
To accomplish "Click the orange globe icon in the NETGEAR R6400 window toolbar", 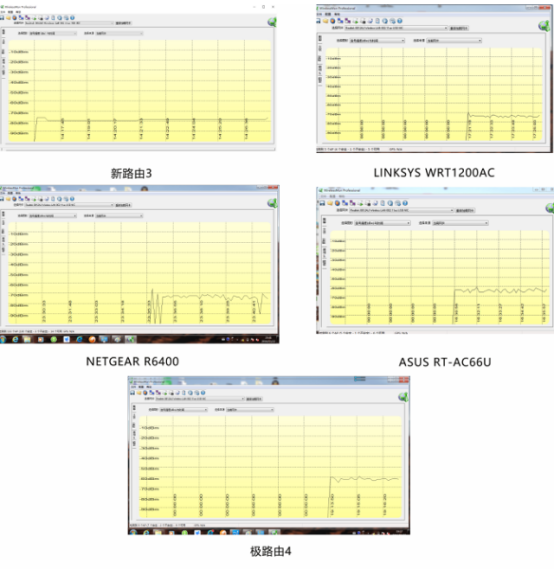I will (15, 199).
